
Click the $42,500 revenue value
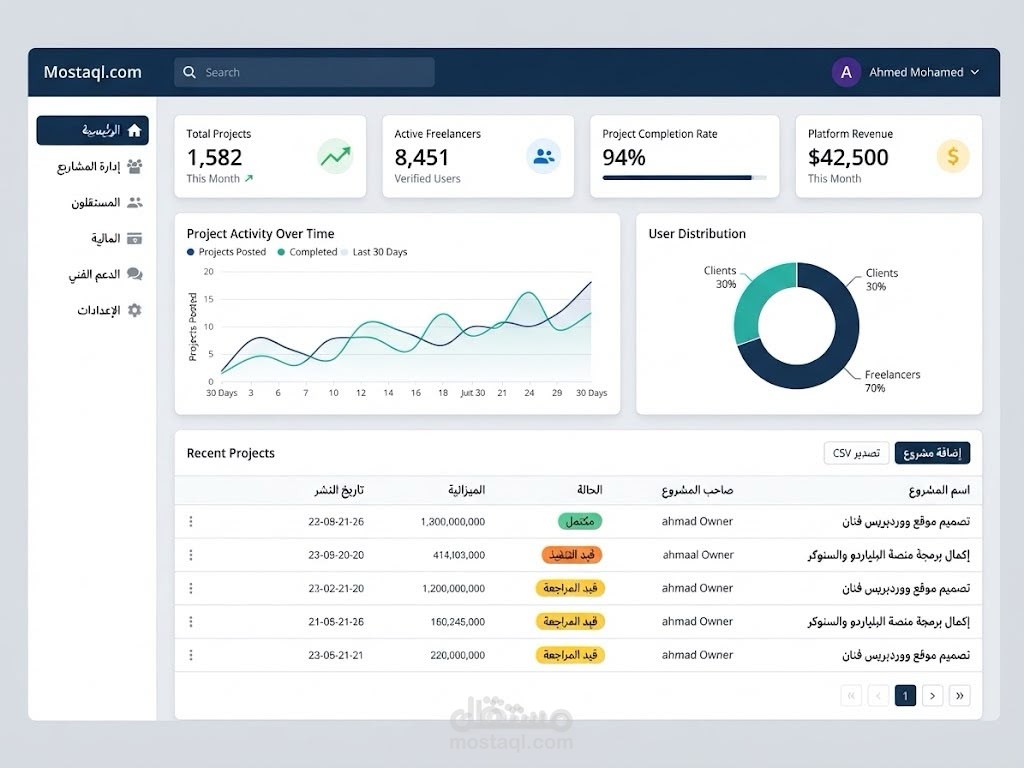(x=848, y=157)
